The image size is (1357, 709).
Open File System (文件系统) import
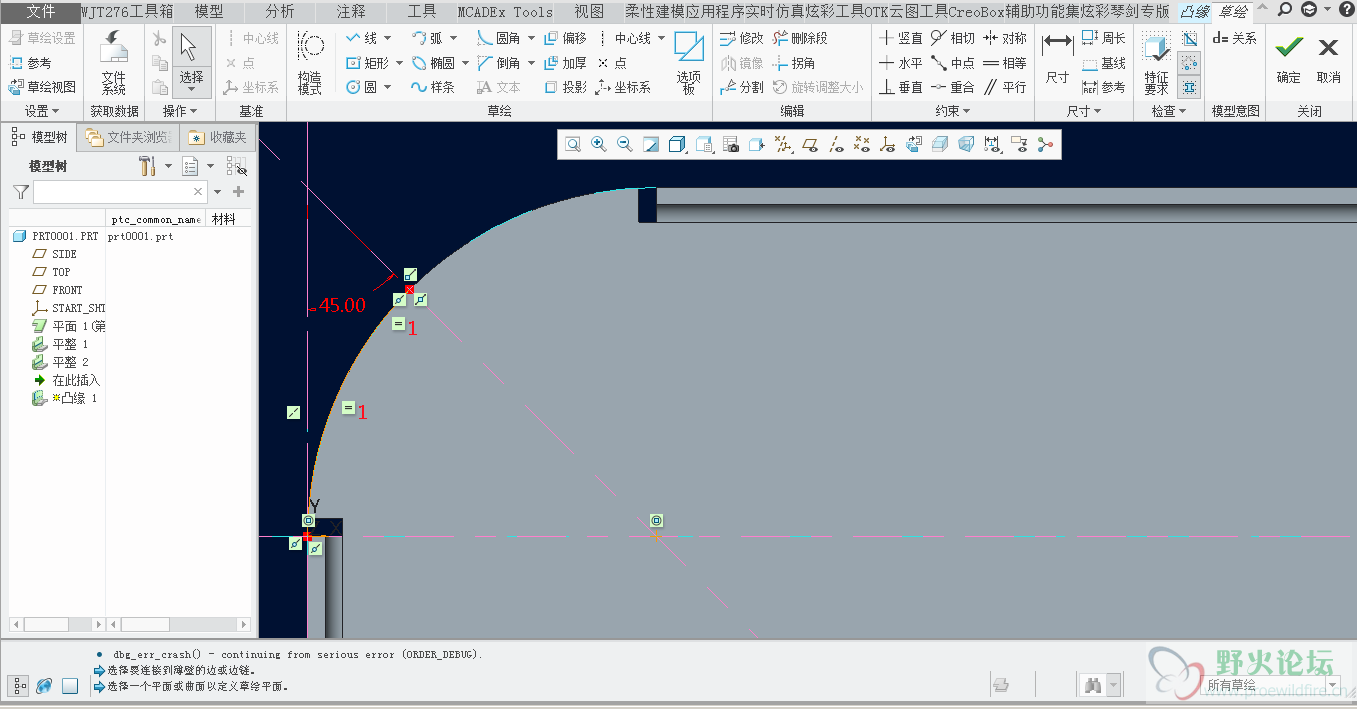114,63
